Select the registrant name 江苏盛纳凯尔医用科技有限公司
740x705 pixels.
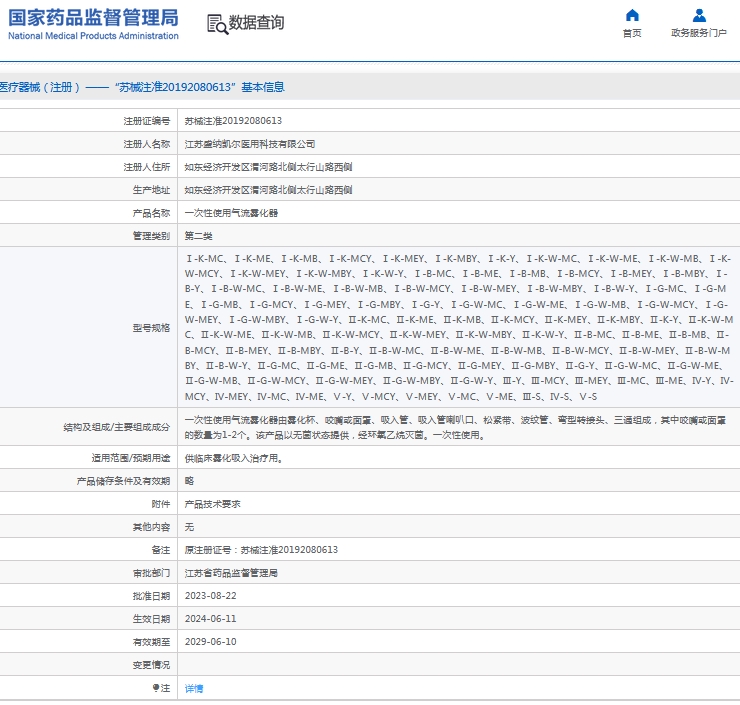[250, 144]
